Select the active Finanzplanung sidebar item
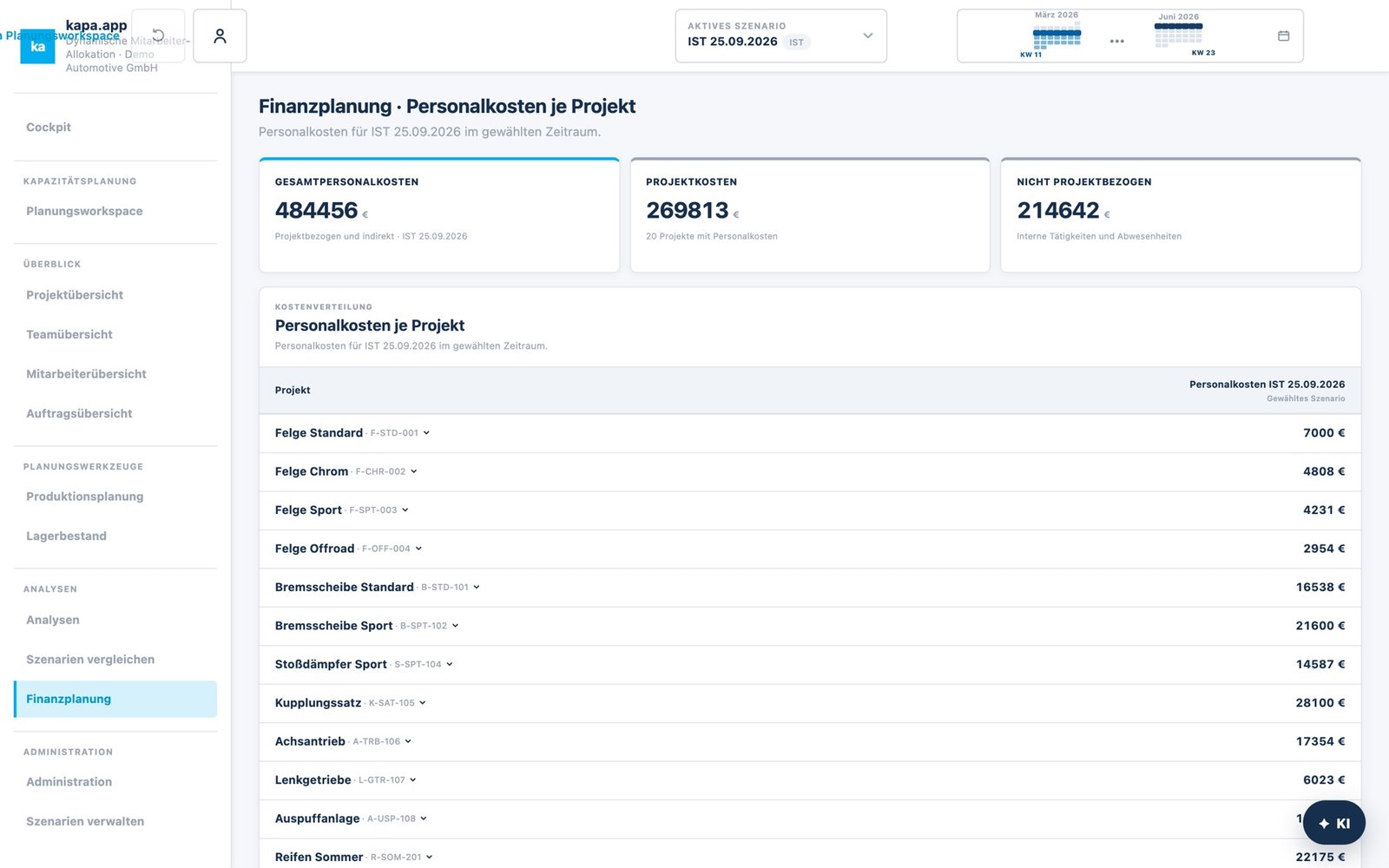1389x868 pixels. [115, 700]
